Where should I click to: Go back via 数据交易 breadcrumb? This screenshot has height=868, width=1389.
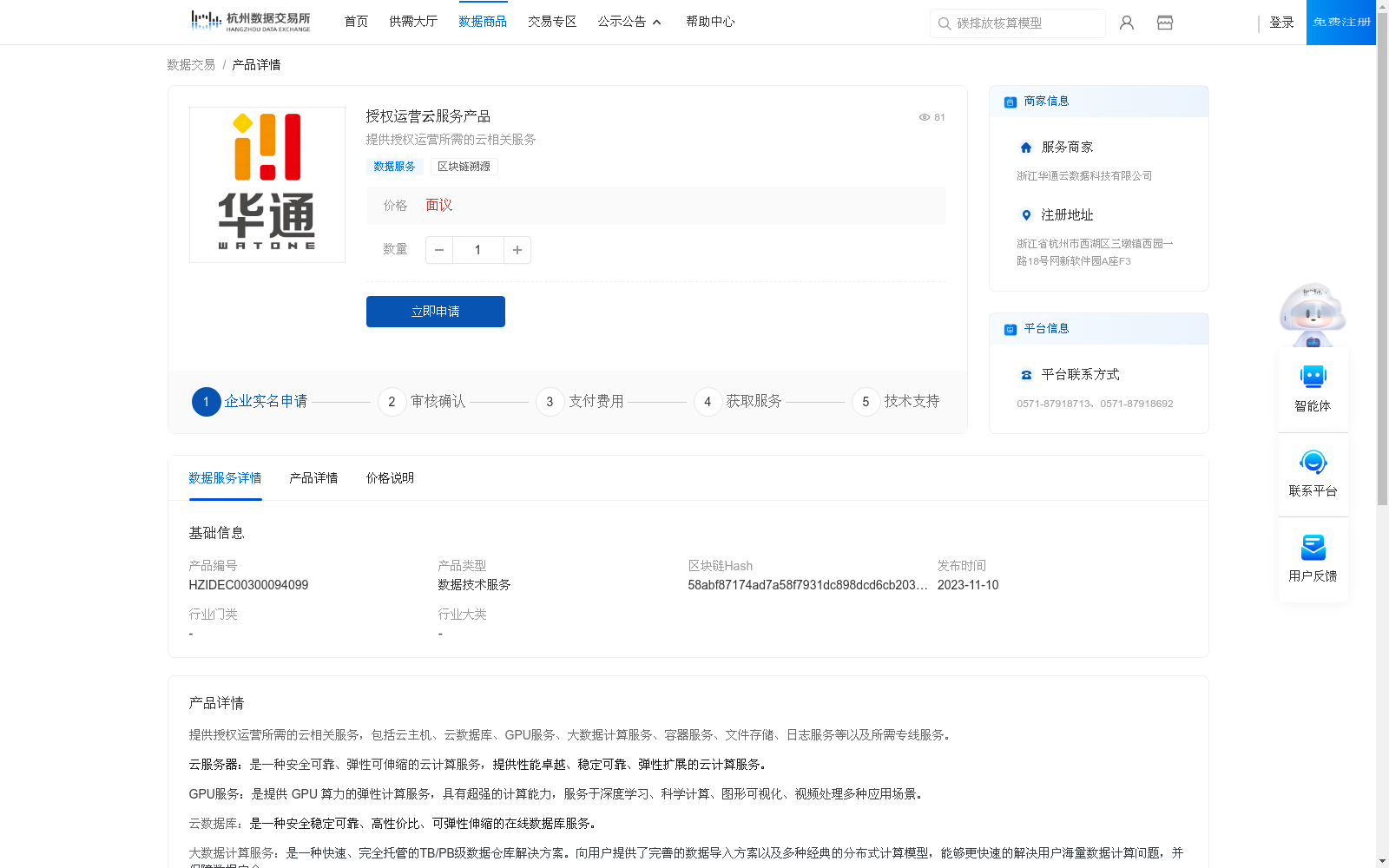tap(191, 65)
